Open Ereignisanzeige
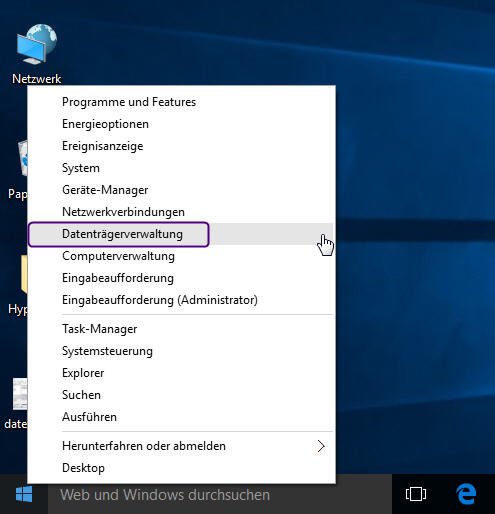The height and width of the screenshot is (514, 495). (x=181, y=146)
